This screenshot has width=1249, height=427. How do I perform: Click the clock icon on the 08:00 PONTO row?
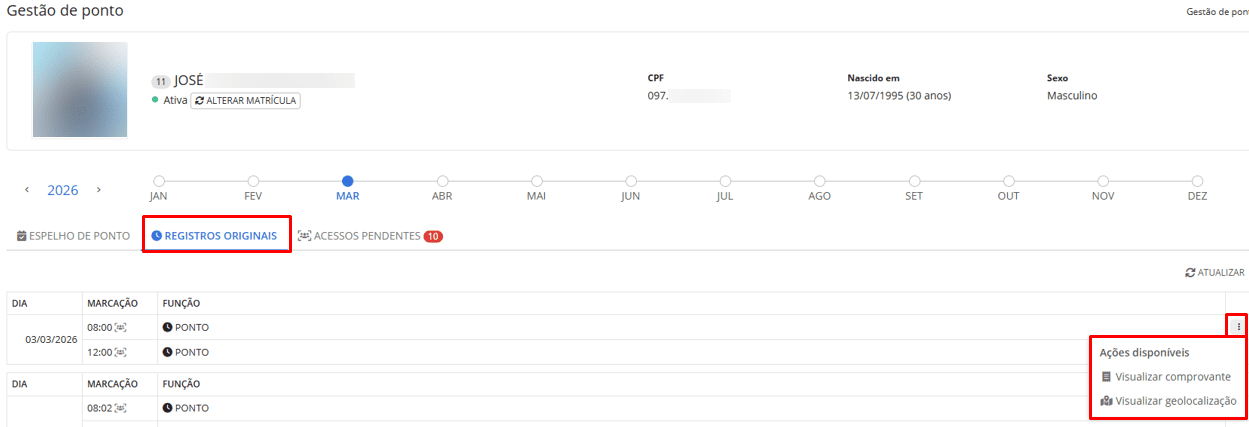click(167, 327)
